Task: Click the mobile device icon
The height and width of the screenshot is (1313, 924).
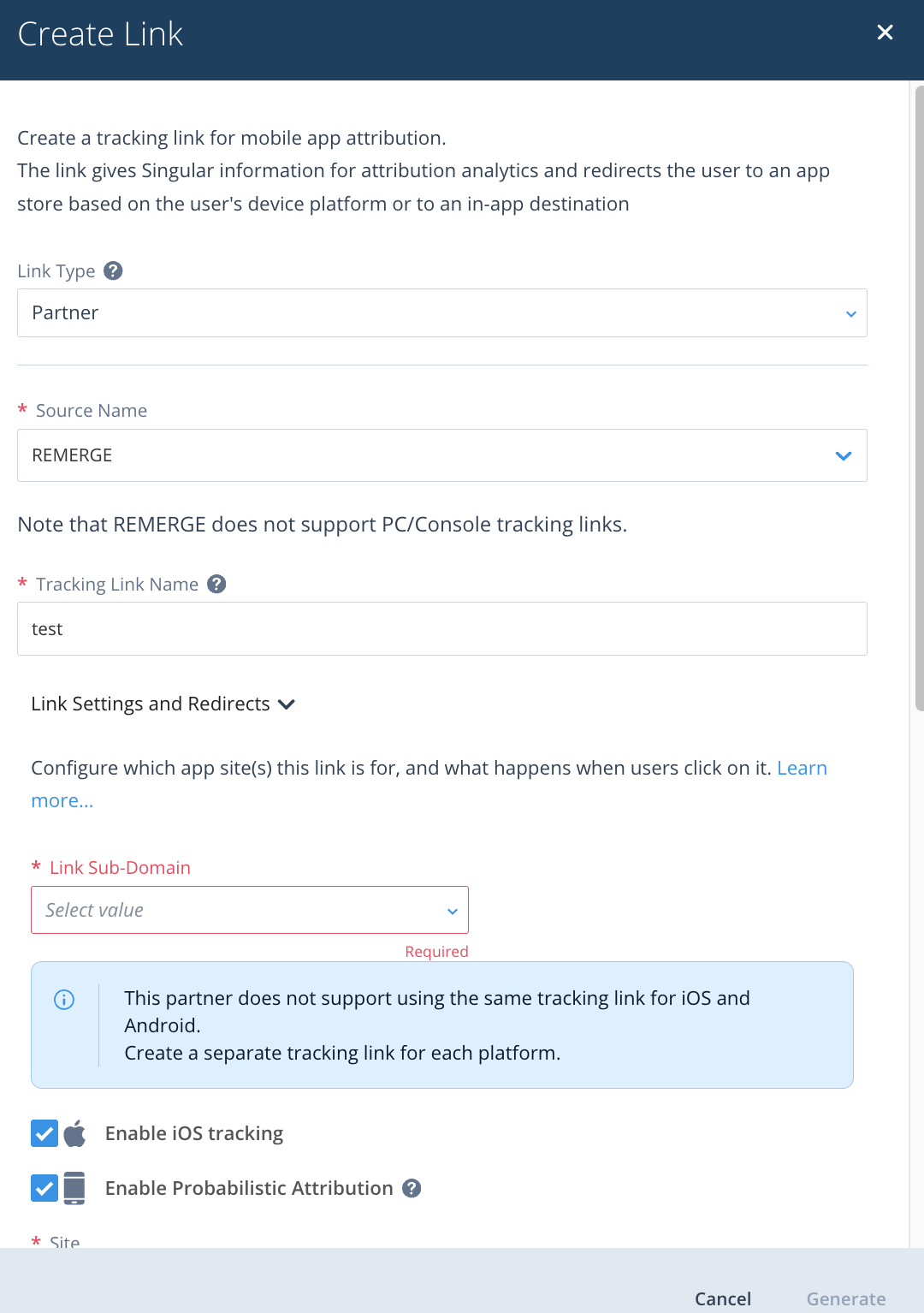Action: [74, 1188]
